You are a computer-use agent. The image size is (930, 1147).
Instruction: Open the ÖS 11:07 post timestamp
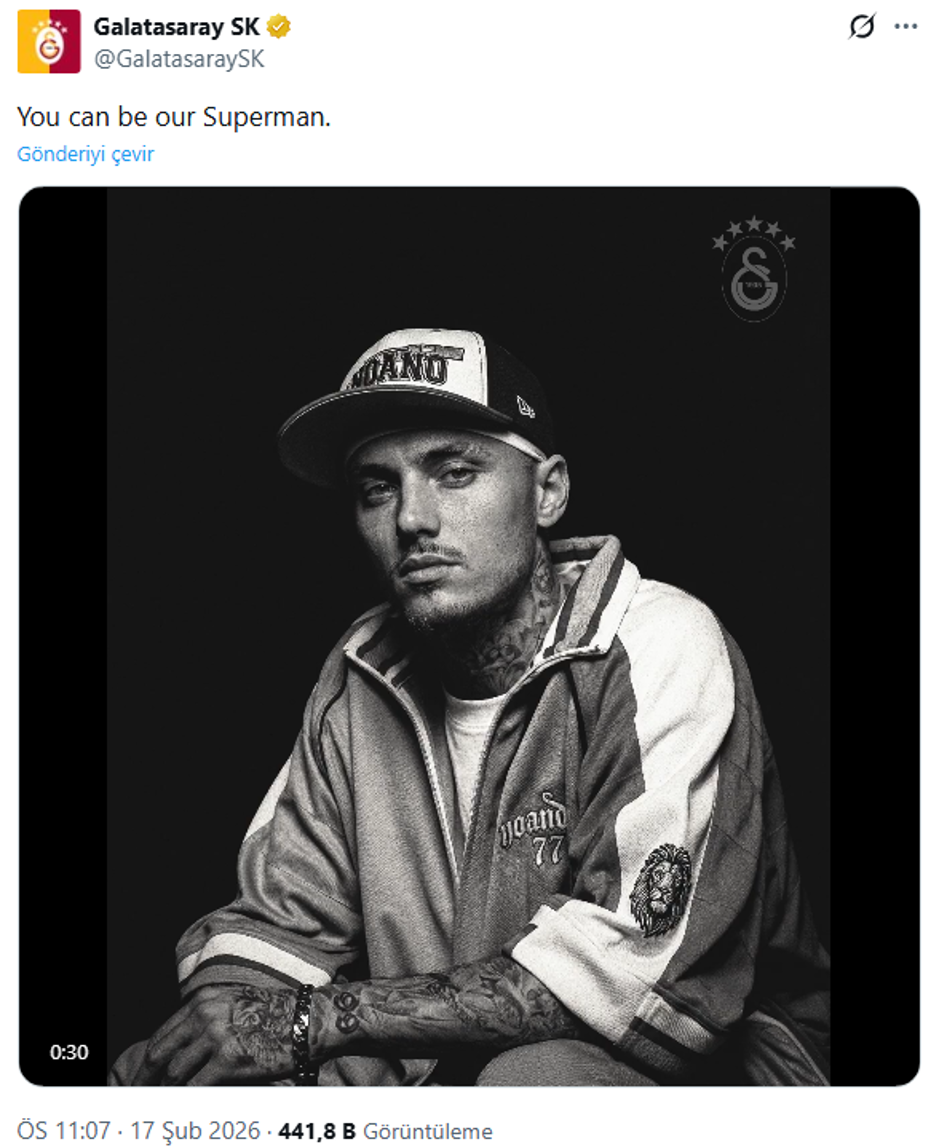(64, 1131)
